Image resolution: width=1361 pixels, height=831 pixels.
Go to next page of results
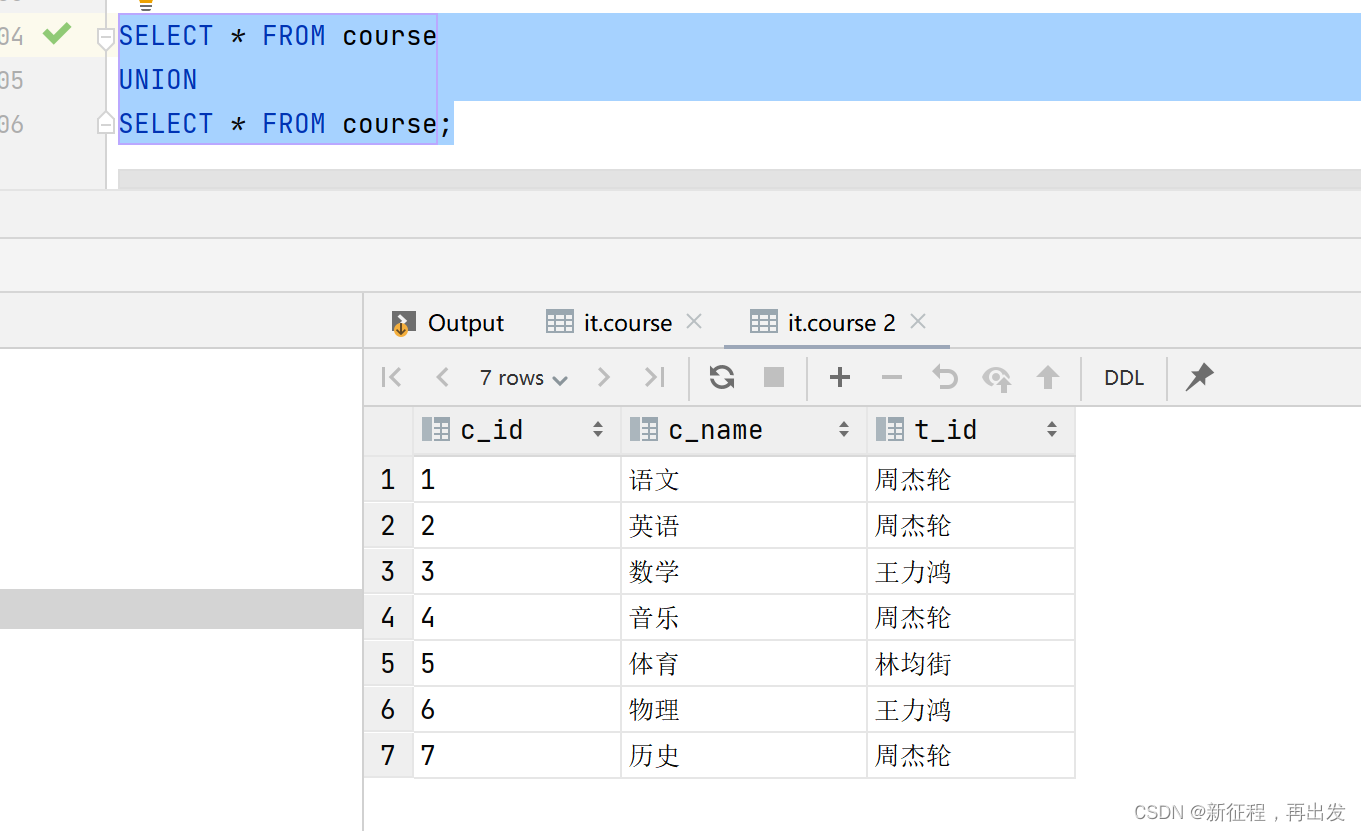click(603, 377)
